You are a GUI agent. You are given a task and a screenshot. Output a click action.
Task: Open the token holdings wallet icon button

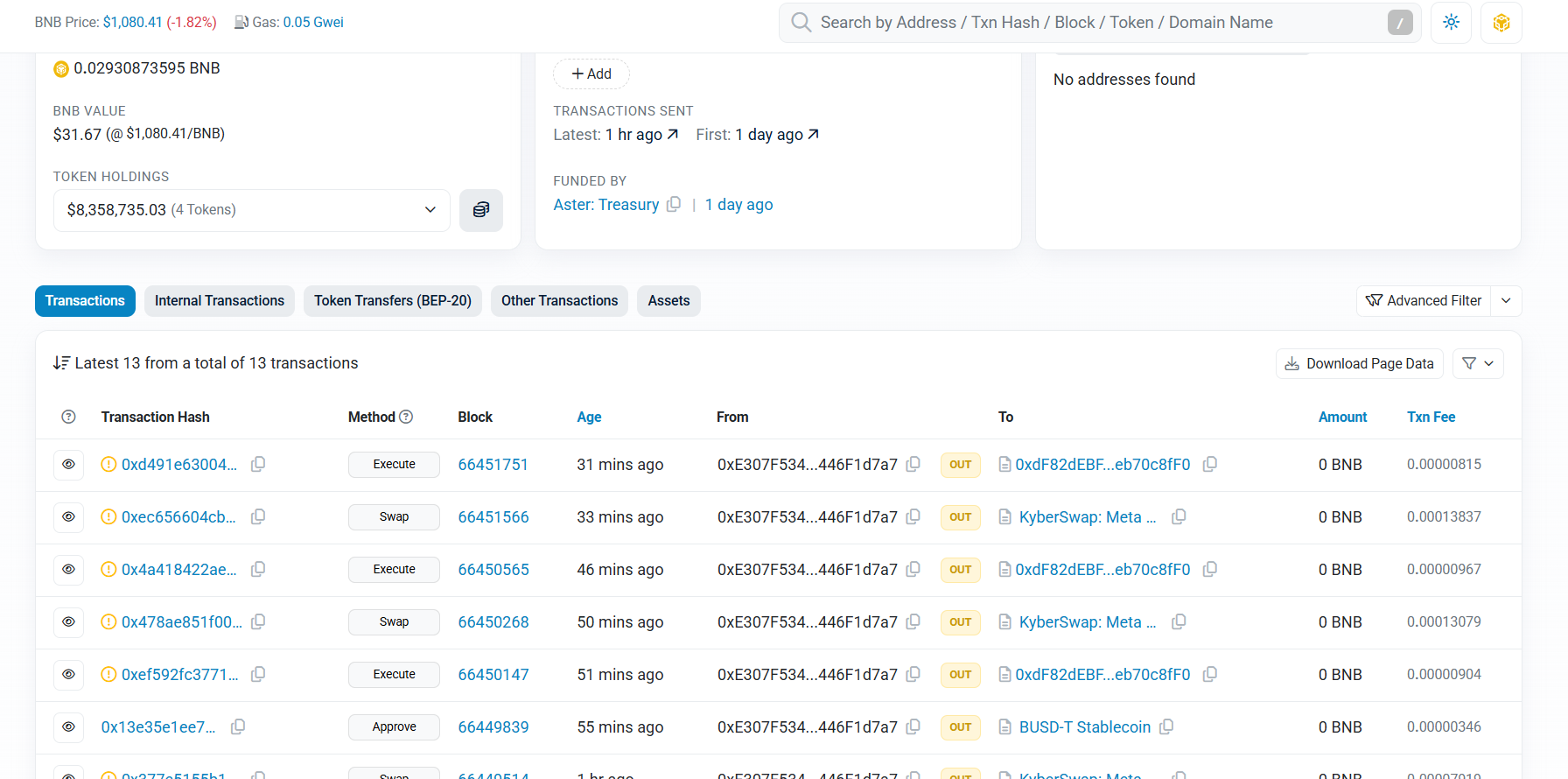[x=480, y=210]
